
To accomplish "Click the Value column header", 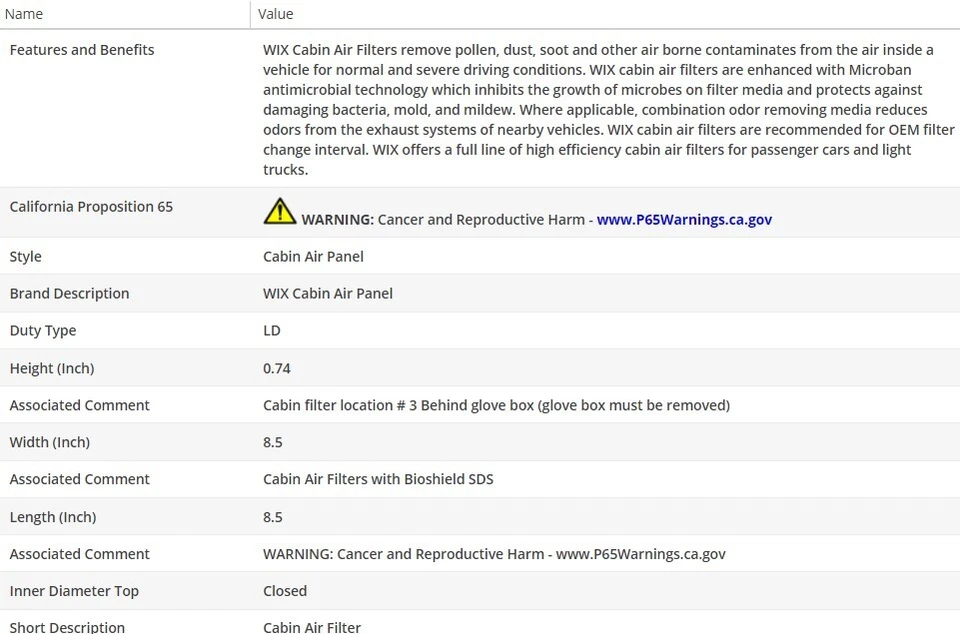I will point(275,14).
